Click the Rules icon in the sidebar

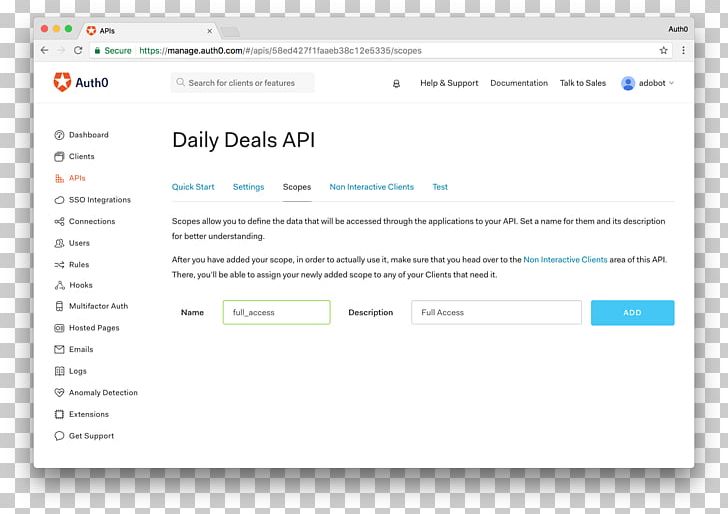[59, 265]
